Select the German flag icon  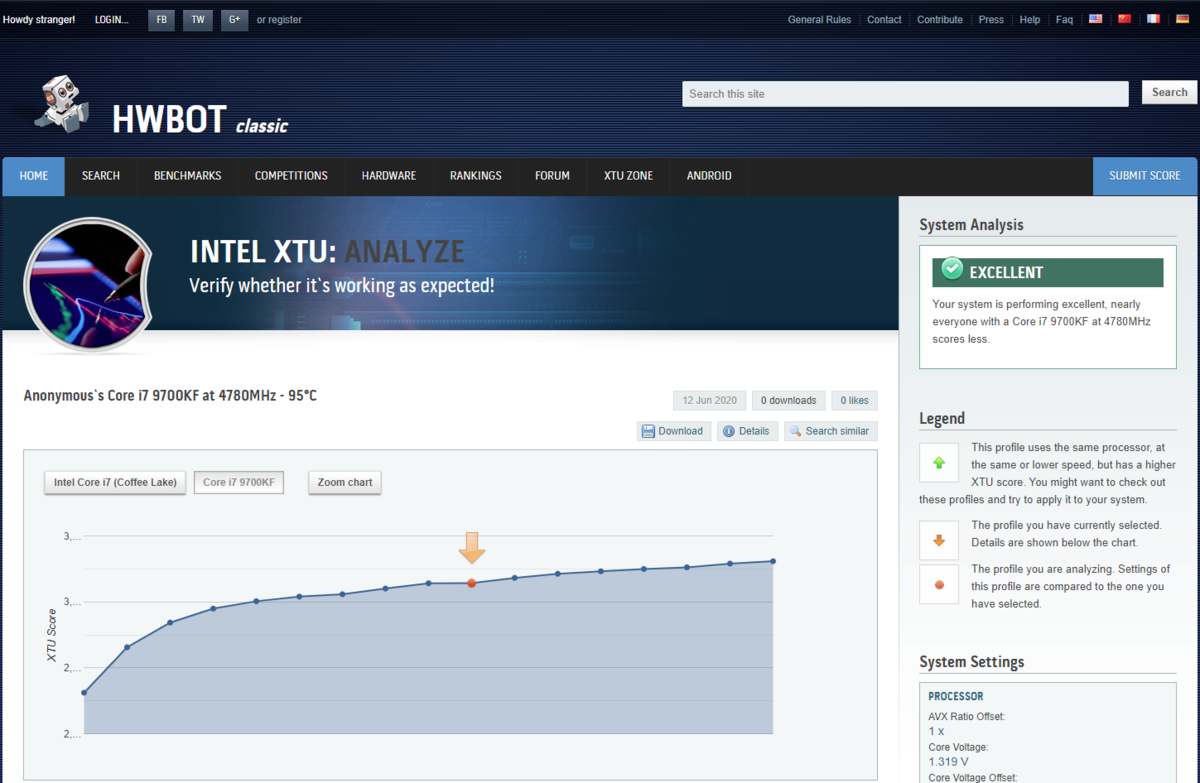(1183, 19)
